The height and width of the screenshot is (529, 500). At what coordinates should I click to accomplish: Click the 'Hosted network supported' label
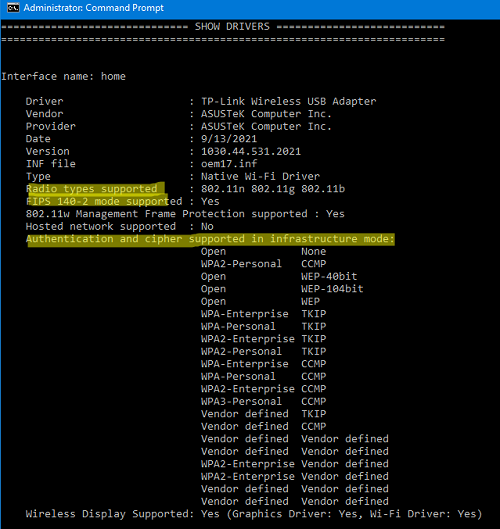point(101,226)
